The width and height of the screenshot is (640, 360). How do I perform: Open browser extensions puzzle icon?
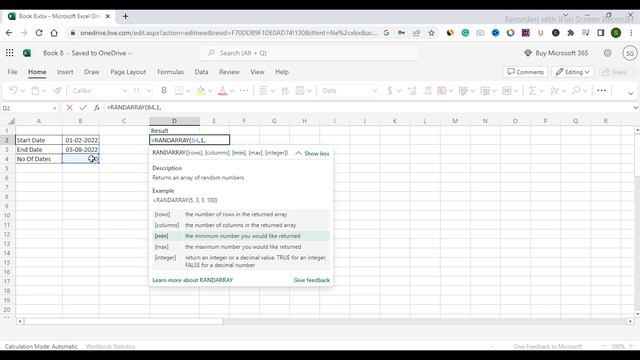pyautogui.click(x=571, y=33)
